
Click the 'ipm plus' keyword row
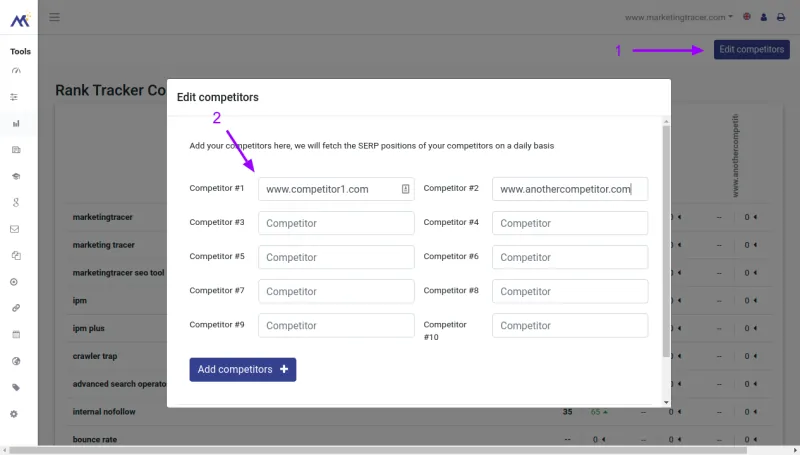click(x=88, y=328)
